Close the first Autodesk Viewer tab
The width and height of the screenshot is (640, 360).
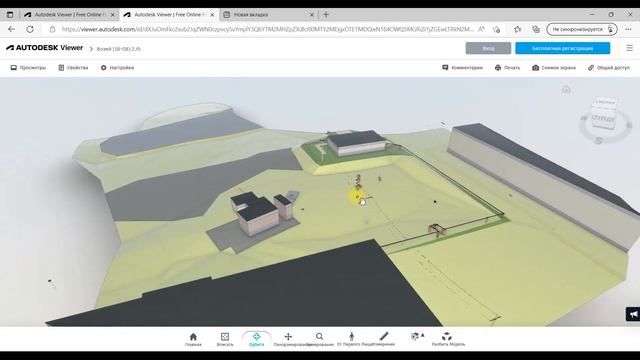[113, 15]
